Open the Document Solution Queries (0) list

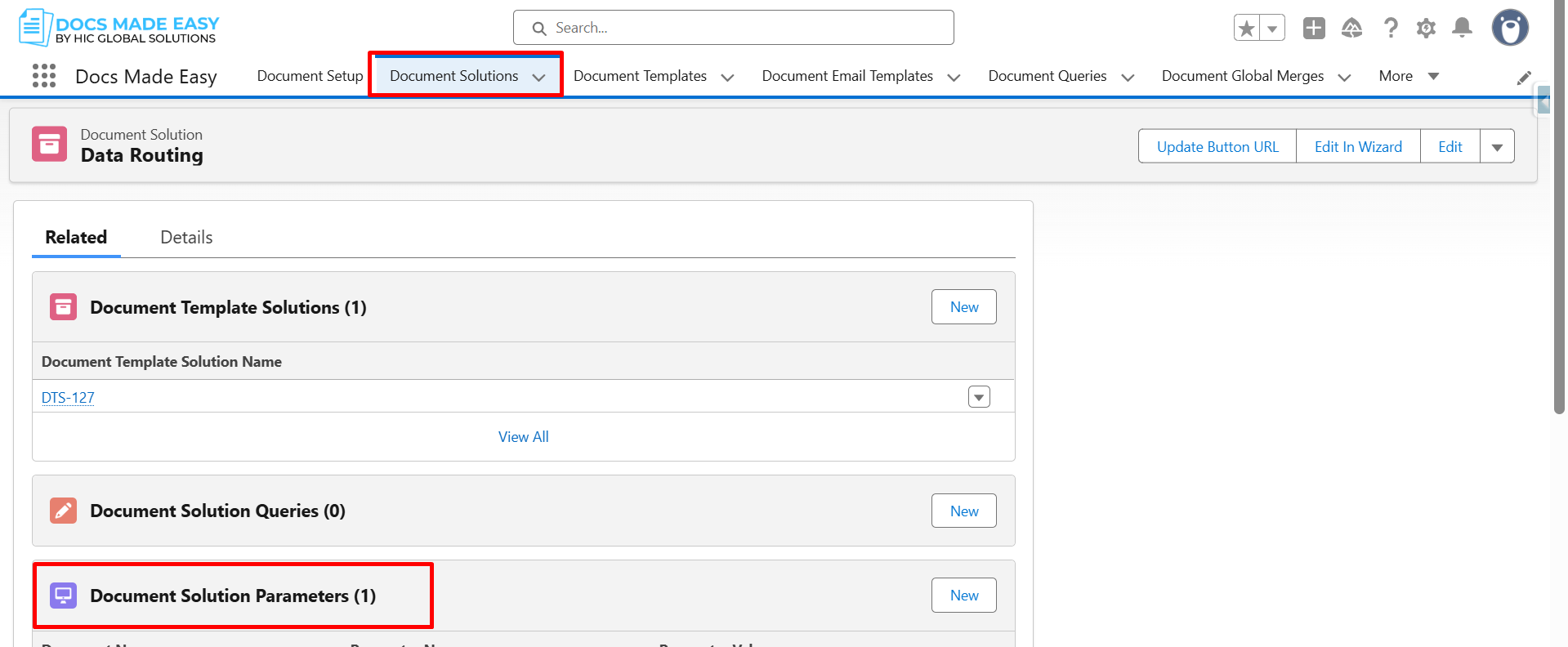(217, 511)
